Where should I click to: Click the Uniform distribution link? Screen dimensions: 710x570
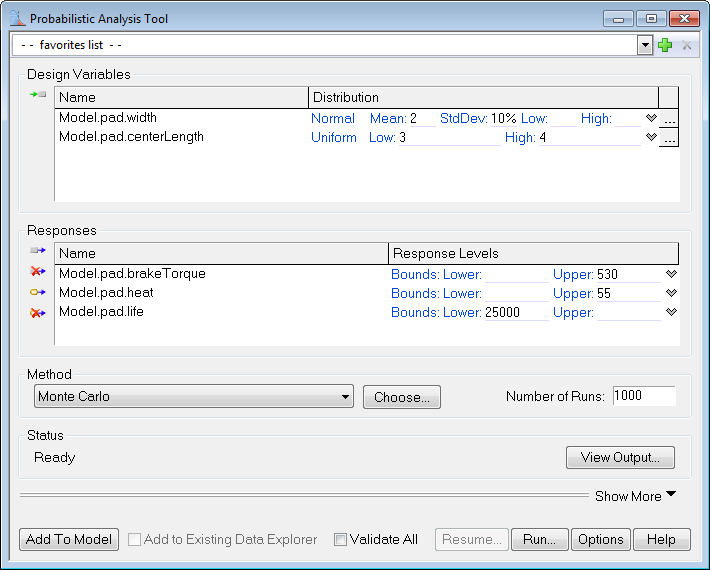(333, 138)
